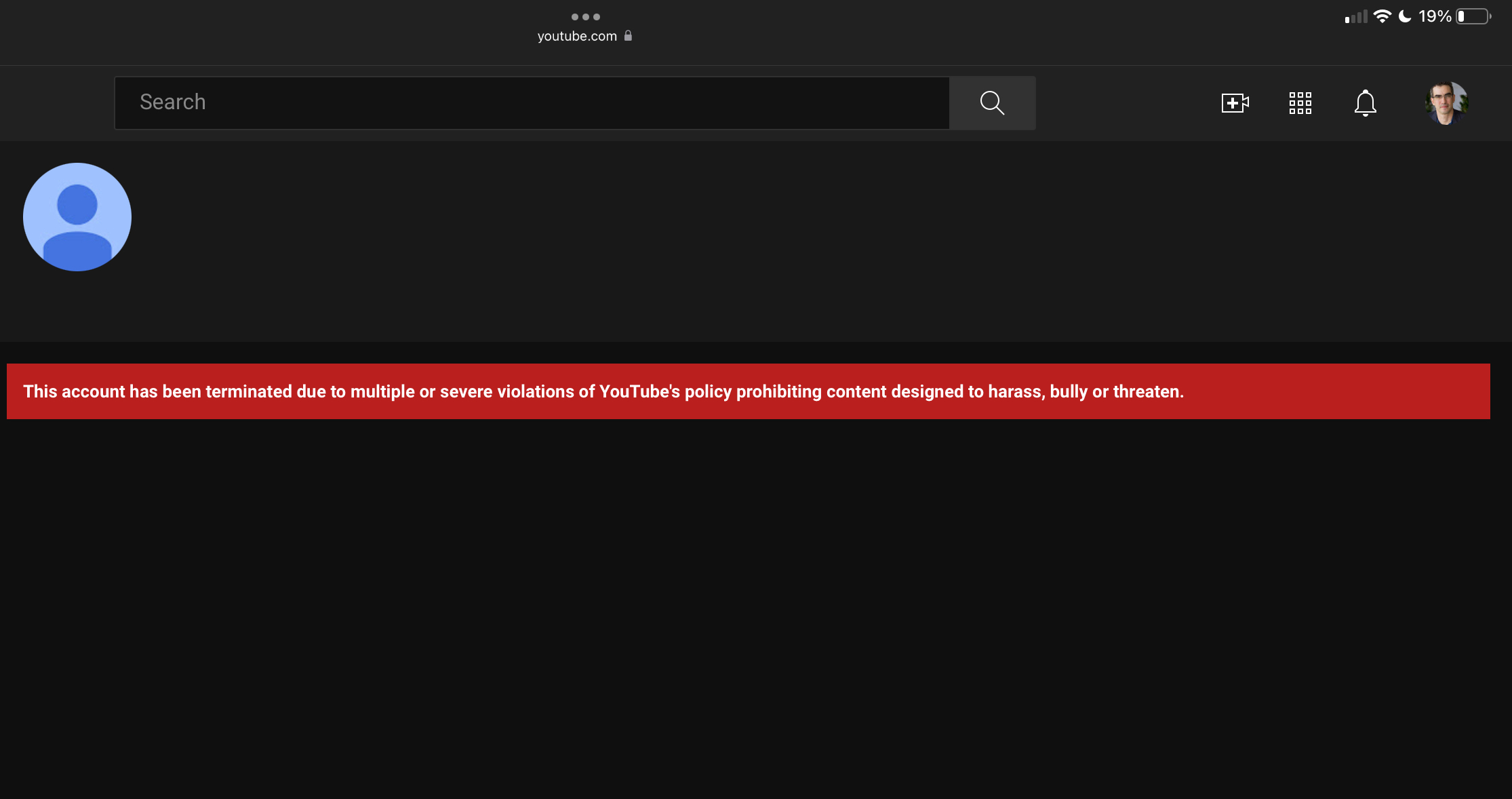Click the red account terminated message banner
Image resolution: width=1512 pixels, height=799 pixels.
tap(749, 391)
